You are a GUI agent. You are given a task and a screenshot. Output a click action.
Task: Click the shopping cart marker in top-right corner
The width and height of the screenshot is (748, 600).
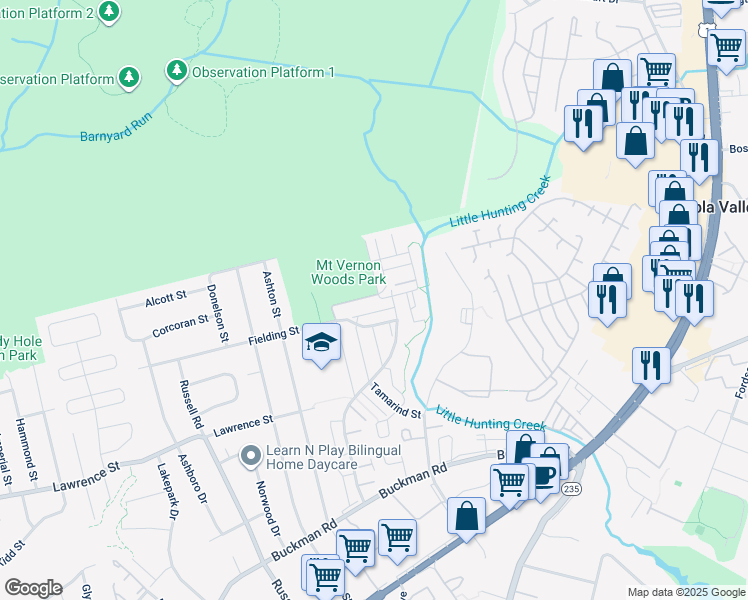pyautogui.click(x=726, y=47)
